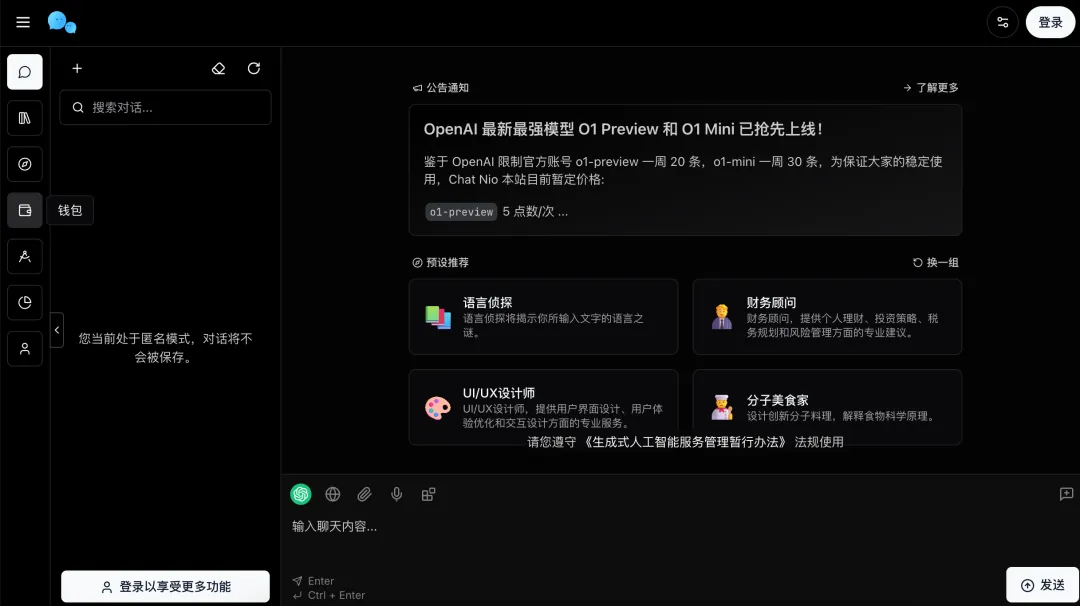The width and height of the screenshot is (1080, 606).
Task: Open the hamburger menu top left
Action: point(23,21)
